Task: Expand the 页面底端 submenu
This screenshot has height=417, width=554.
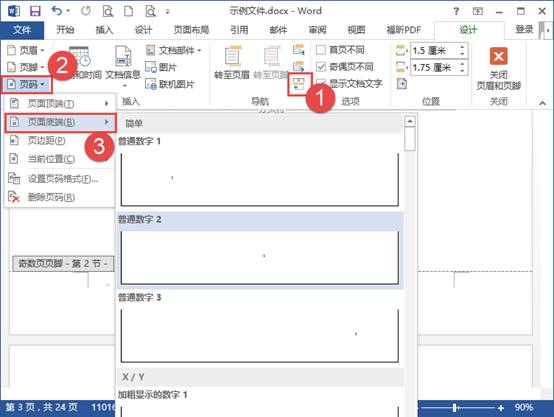Action: point(60,122)
